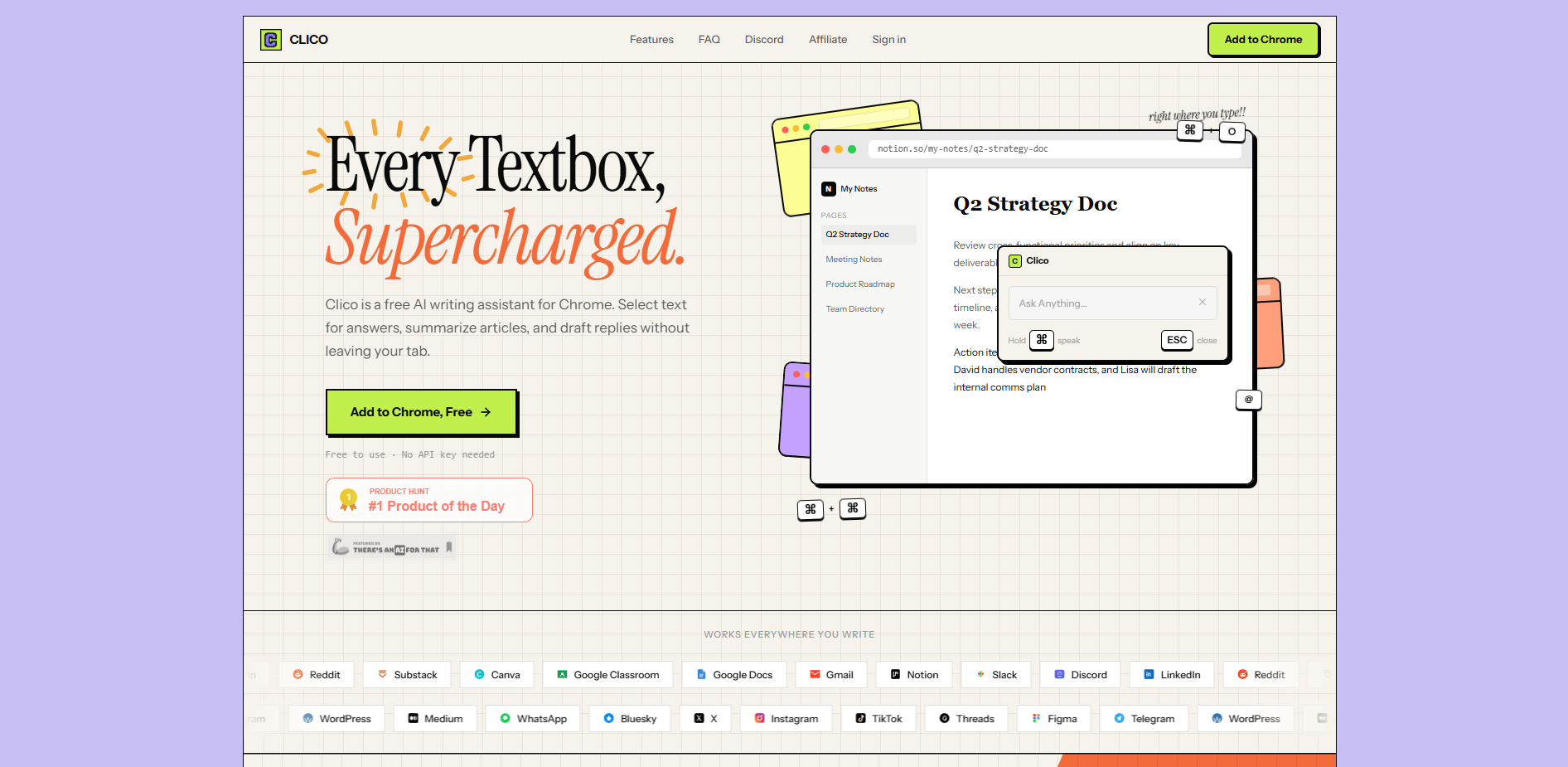This screenshot has width=1568, height=767.
Task: Click the X platform icon
Action: click(x=699, y=719)
